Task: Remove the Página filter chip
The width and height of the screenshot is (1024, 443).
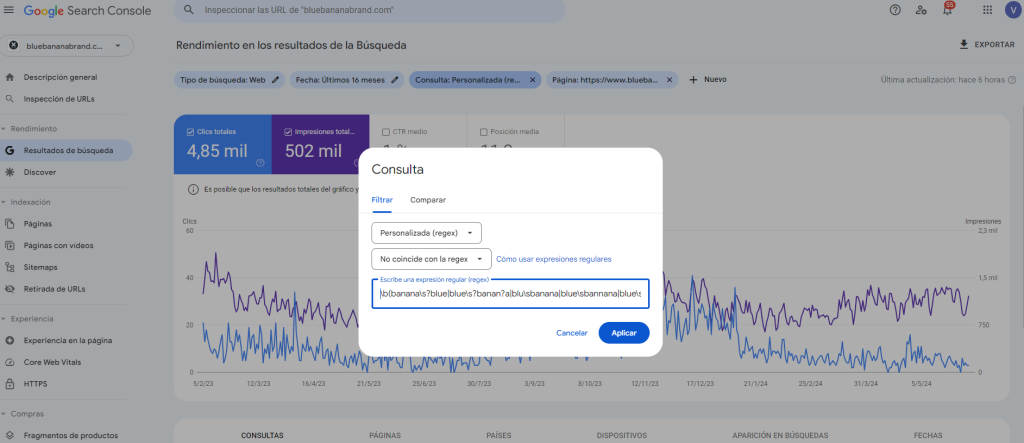Action: pos(670,79)
